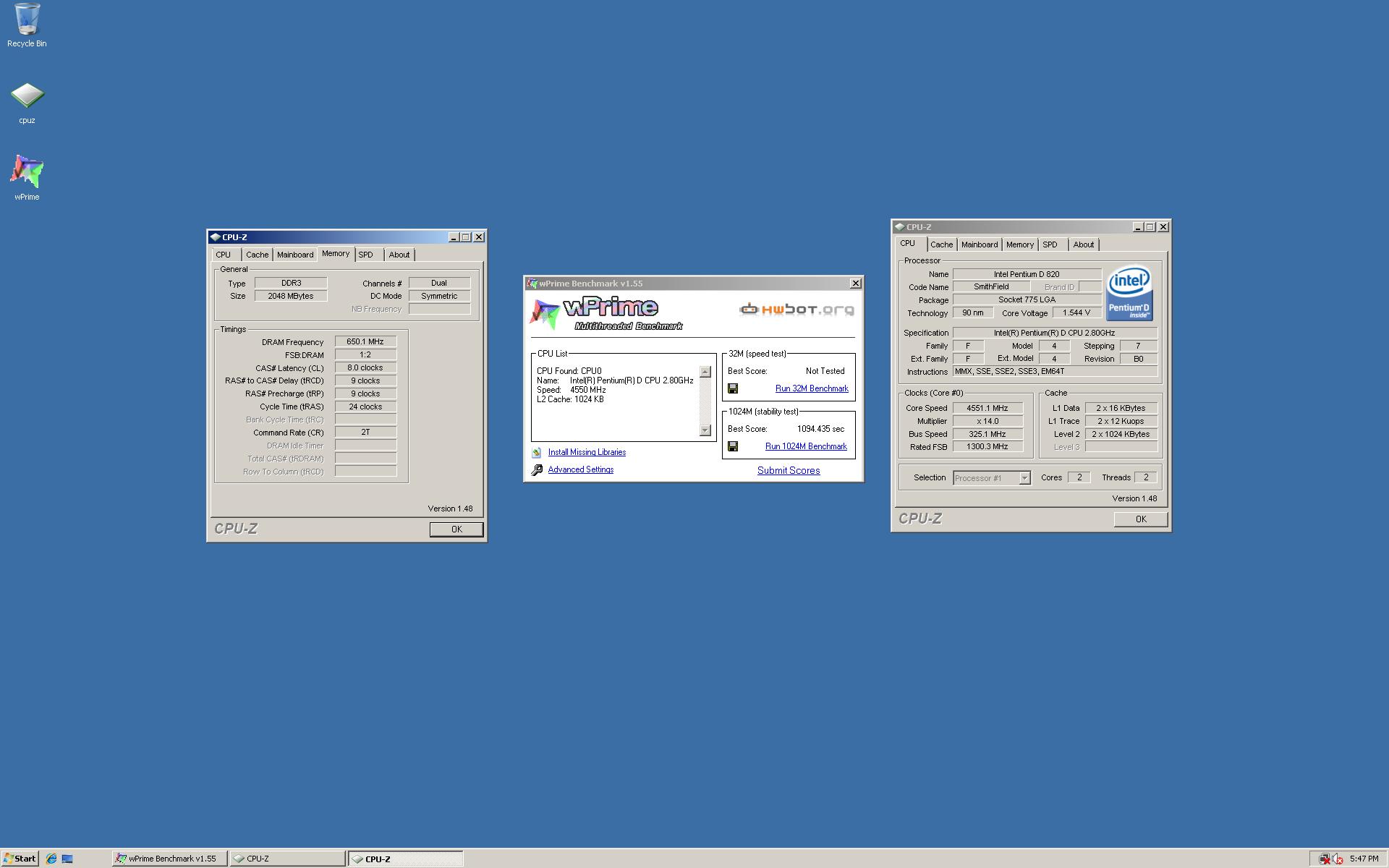Viewport: 1389px width, 868px height.
Task: Click the Cycle Time value 24 clocks
Action: [365, 407]
